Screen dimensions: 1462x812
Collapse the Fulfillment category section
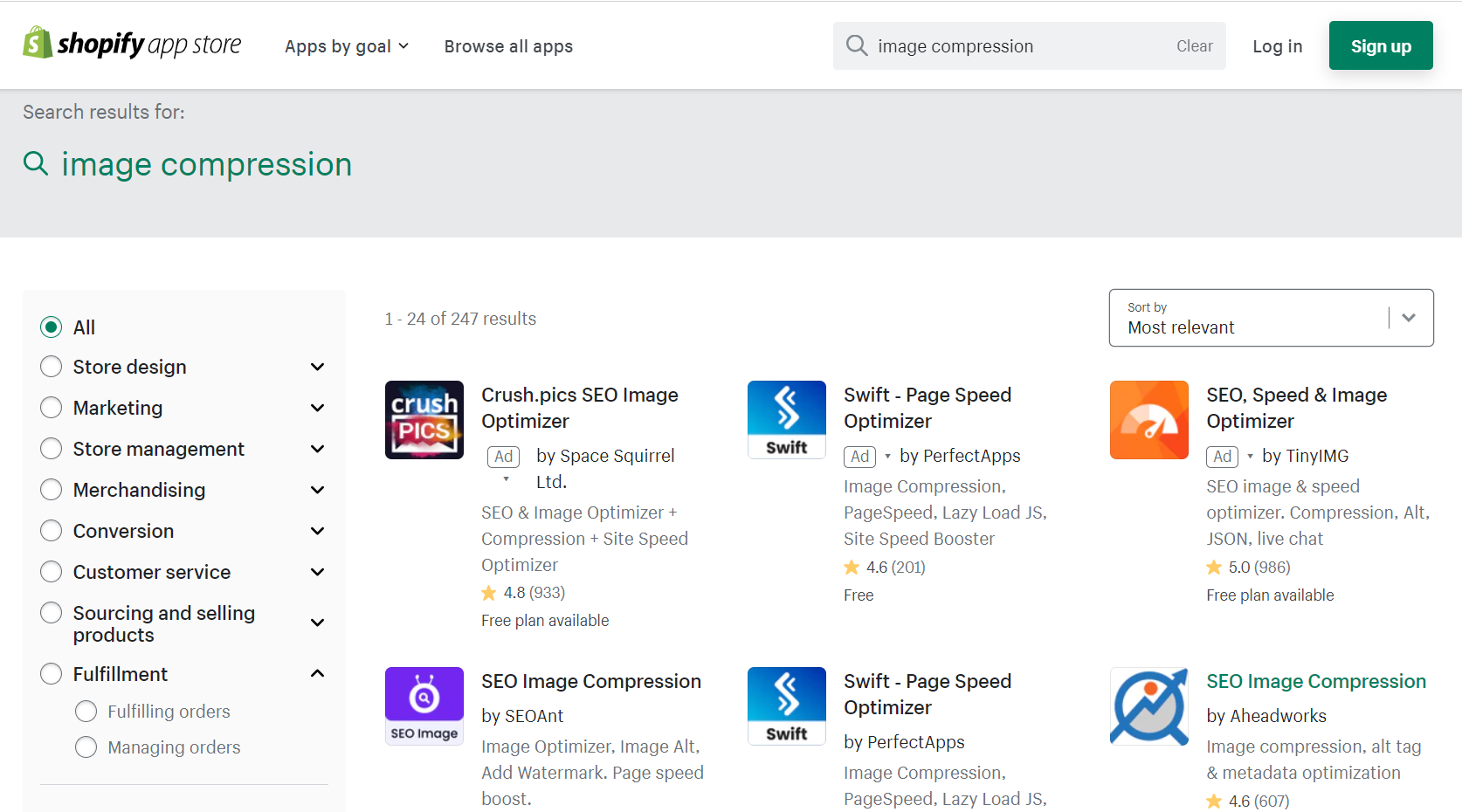(x=318, y=674)
